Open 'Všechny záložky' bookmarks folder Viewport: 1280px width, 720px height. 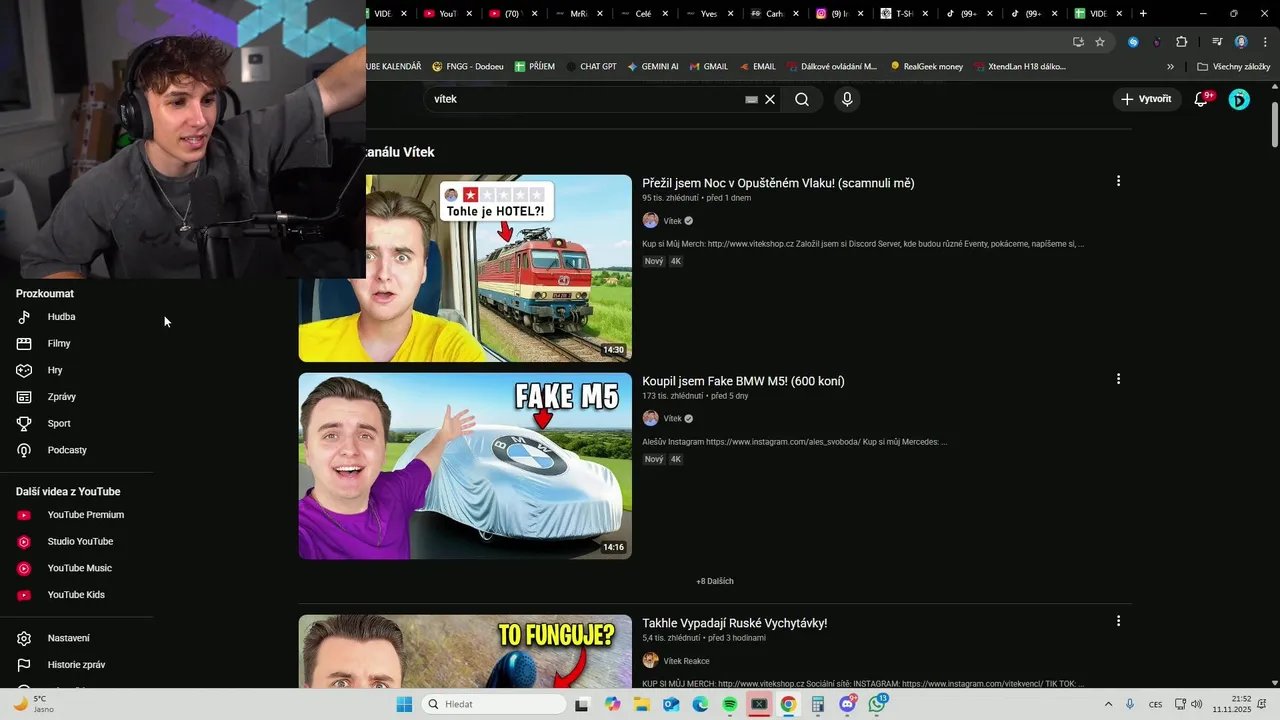(x=1233, y=67)
